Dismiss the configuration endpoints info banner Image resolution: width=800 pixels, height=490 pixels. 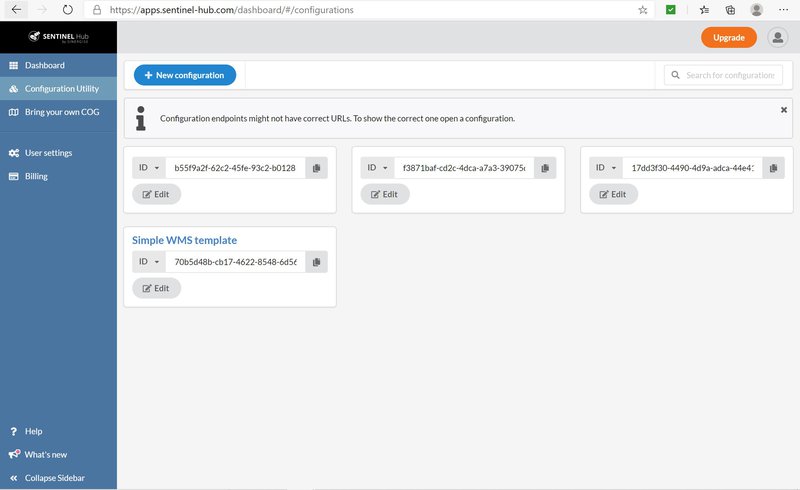coord(784,110)
